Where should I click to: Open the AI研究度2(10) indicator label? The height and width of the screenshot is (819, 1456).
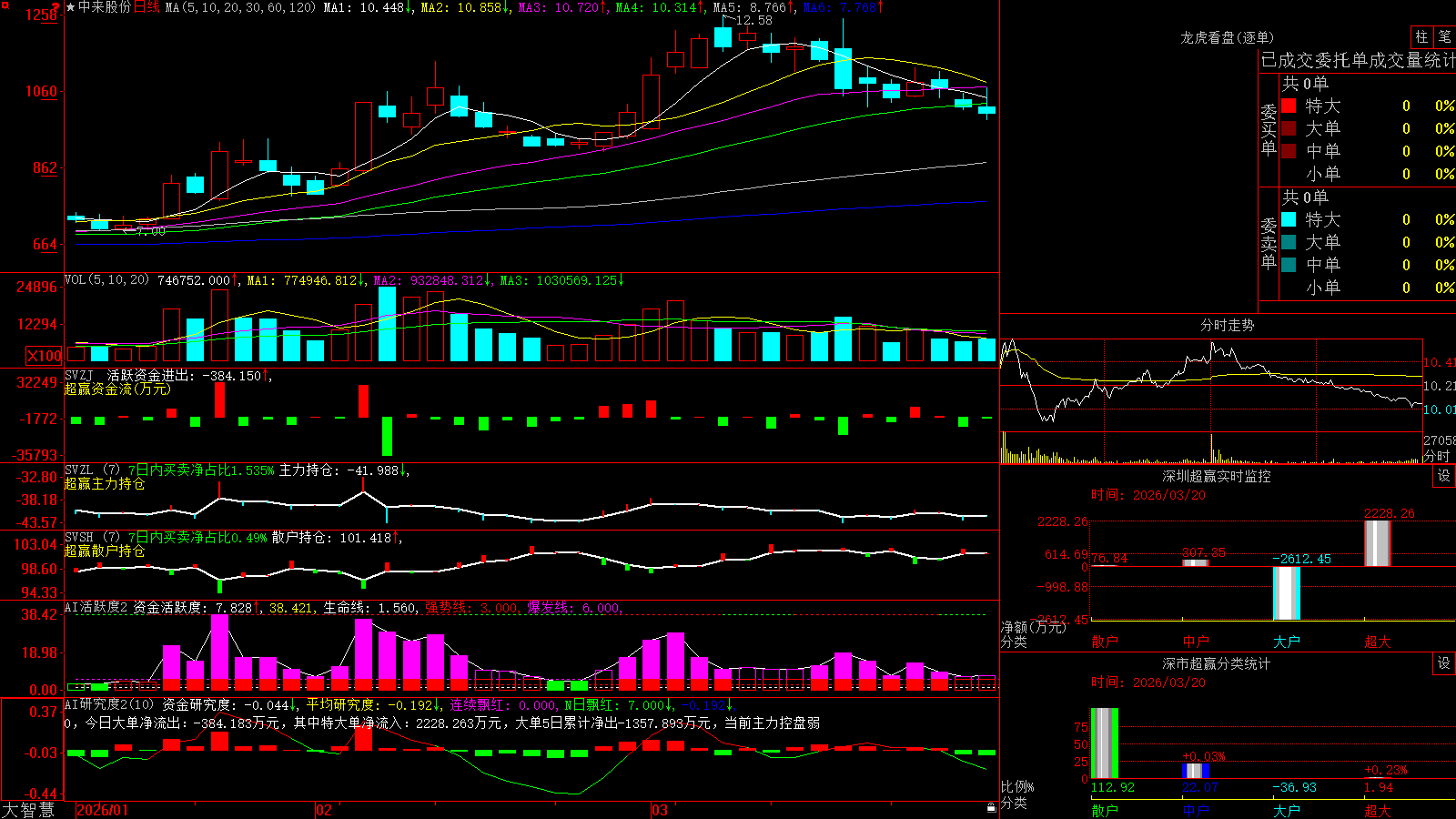[x=109, y=704]
